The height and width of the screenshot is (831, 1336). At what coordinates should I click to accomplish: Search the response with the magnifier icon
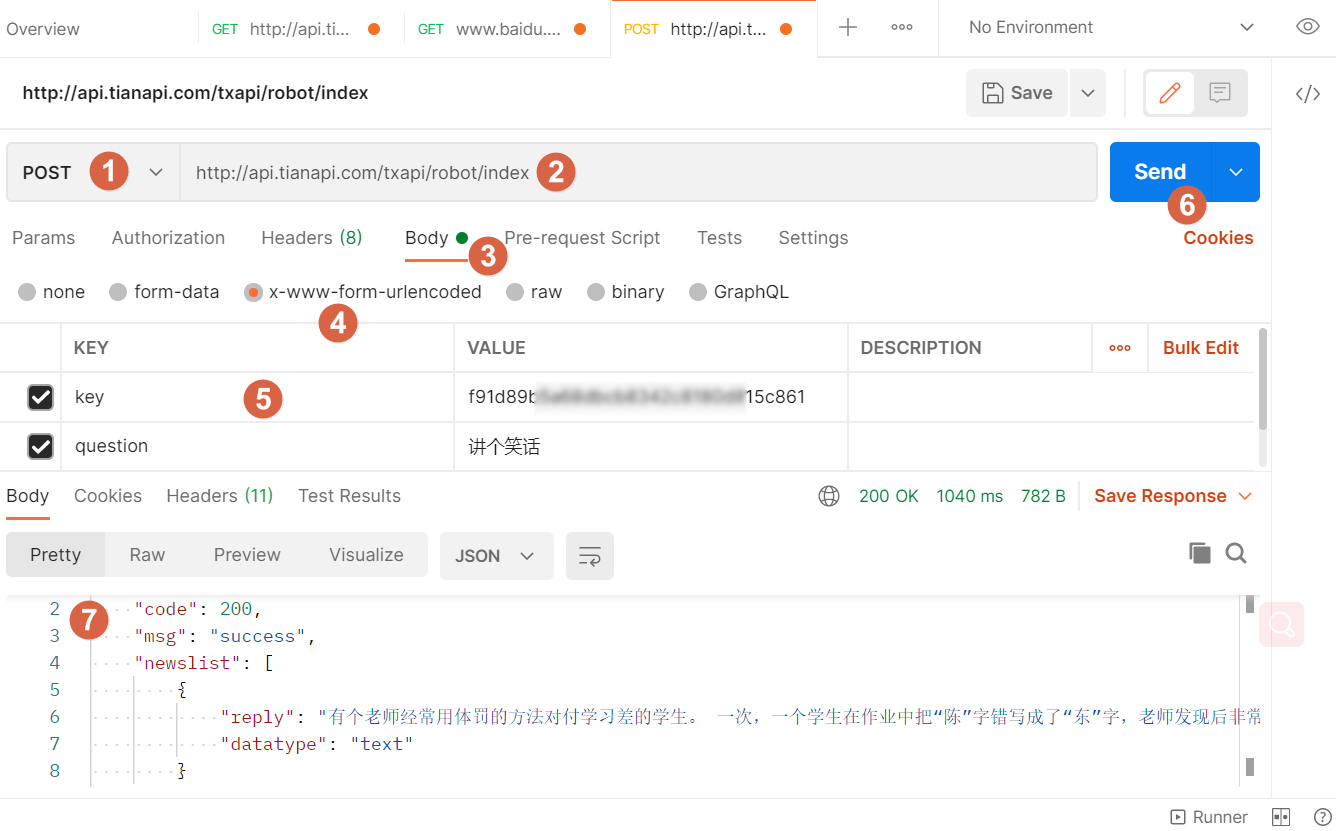[1236, 553]
